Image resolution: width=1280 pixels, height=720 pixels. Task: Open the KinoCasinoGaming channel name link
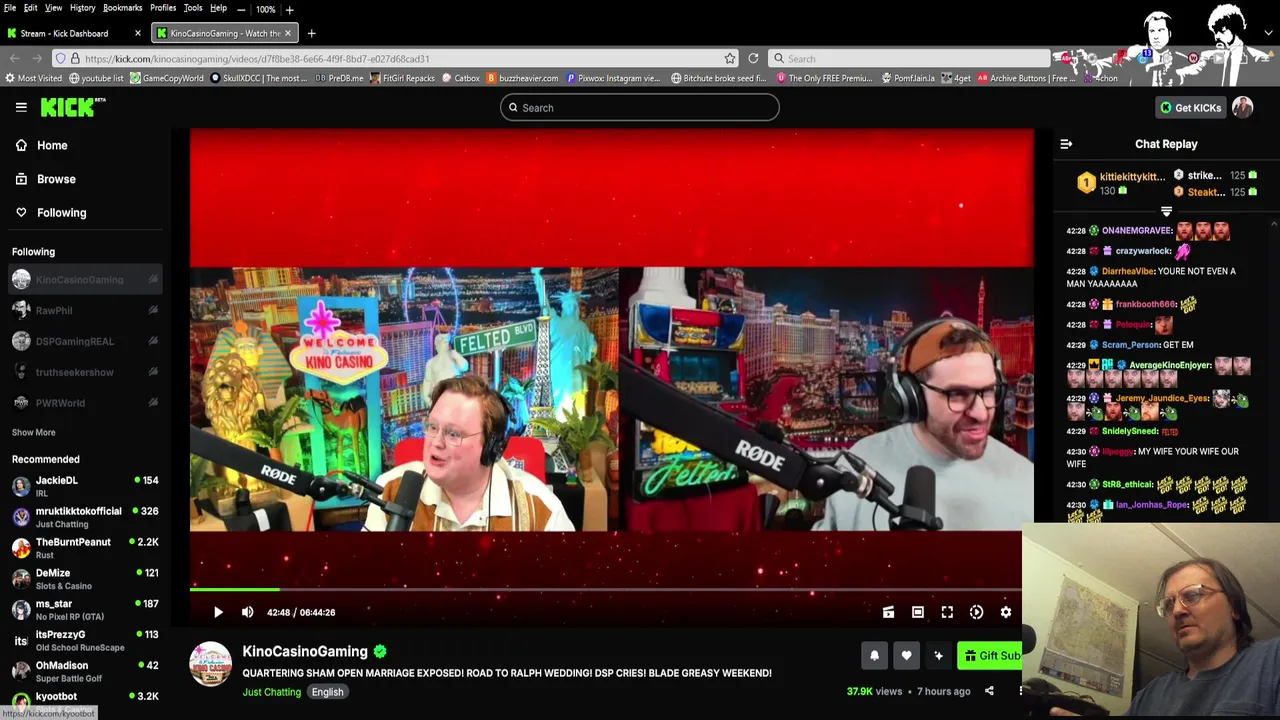coord(305,651)
